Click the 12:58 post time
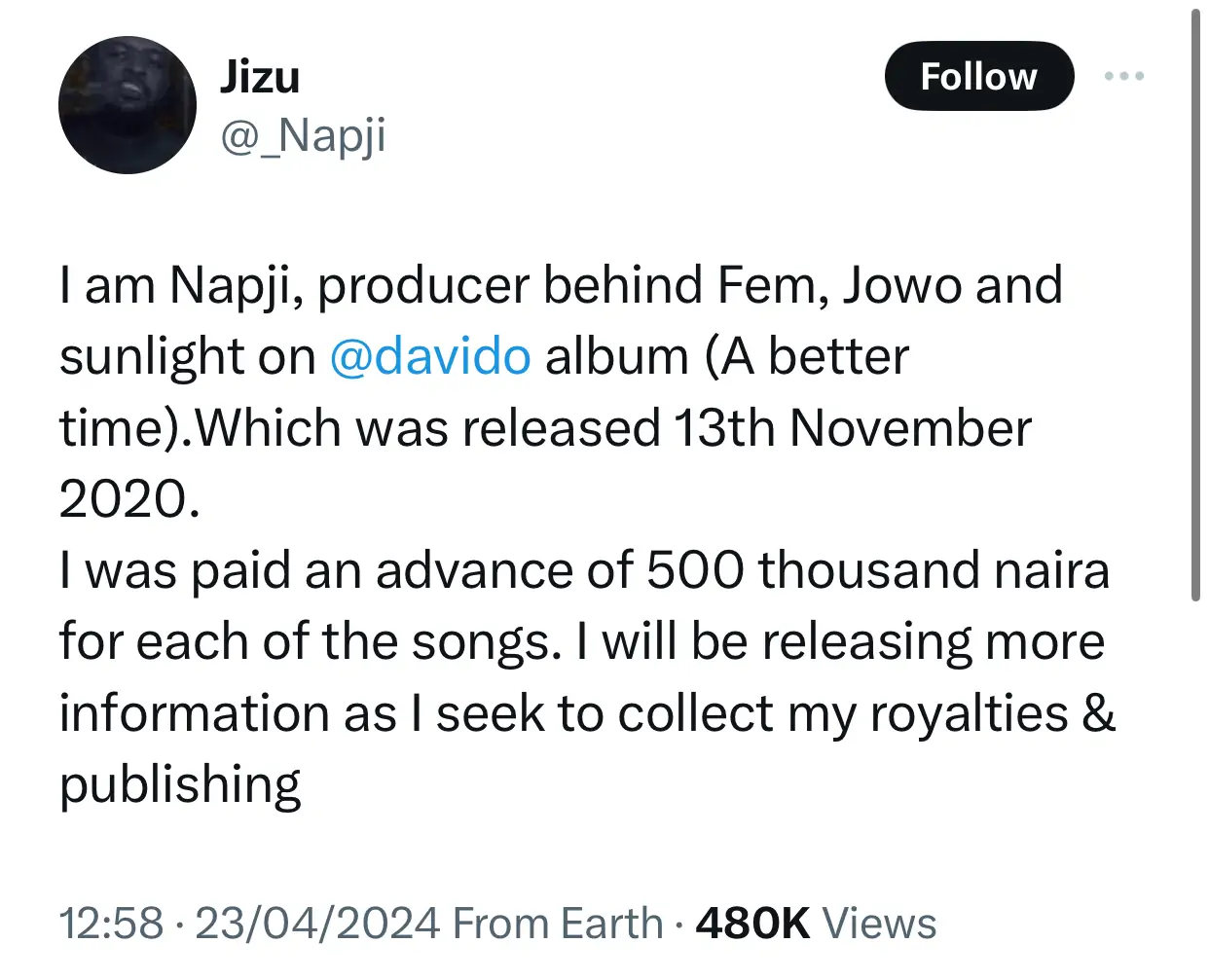1209x980 pixels. point(110,923)
